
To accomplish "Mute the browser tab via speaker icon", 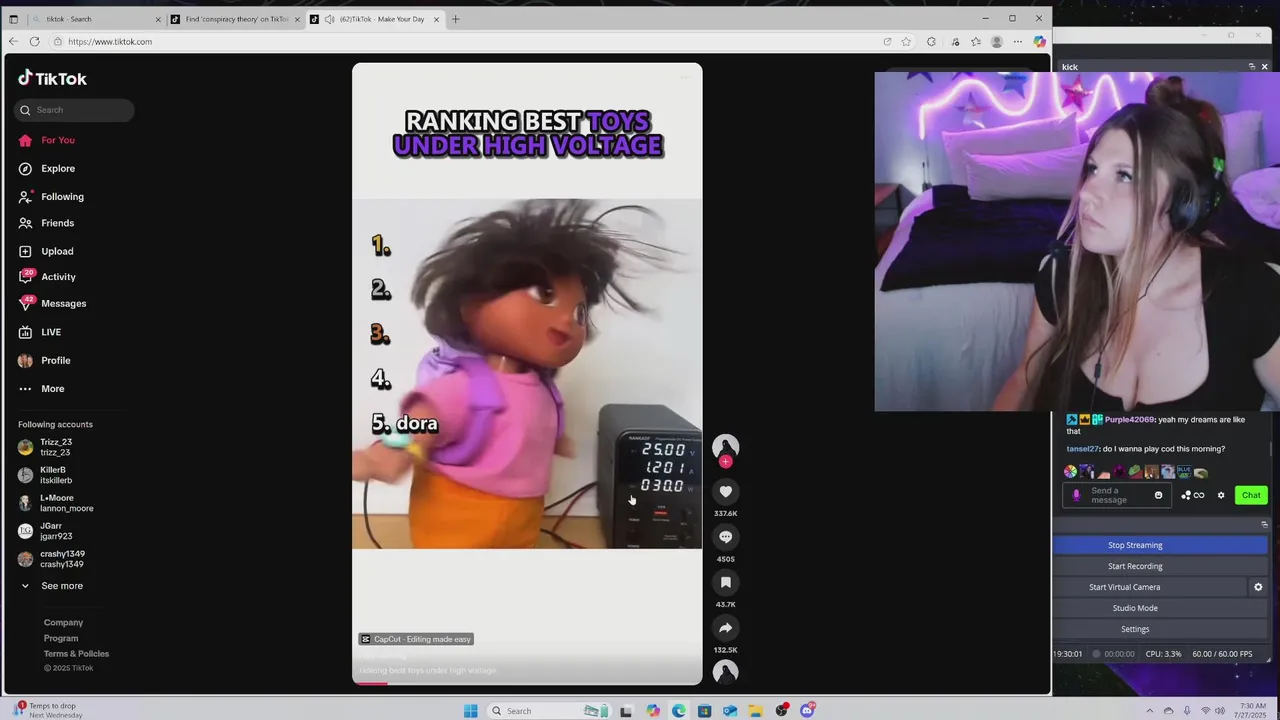I will (x=330, y=19).
